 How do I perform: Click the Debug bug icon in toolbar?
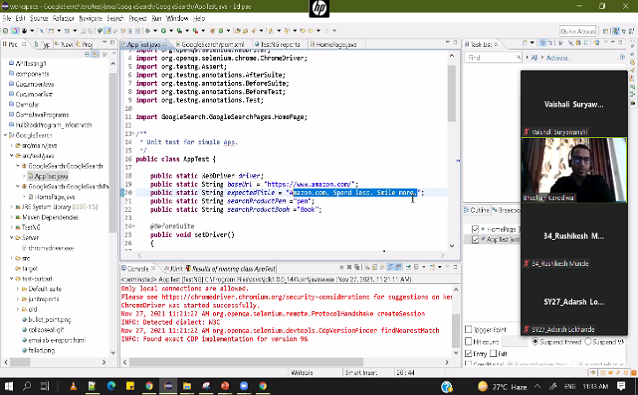pos(148,31)
